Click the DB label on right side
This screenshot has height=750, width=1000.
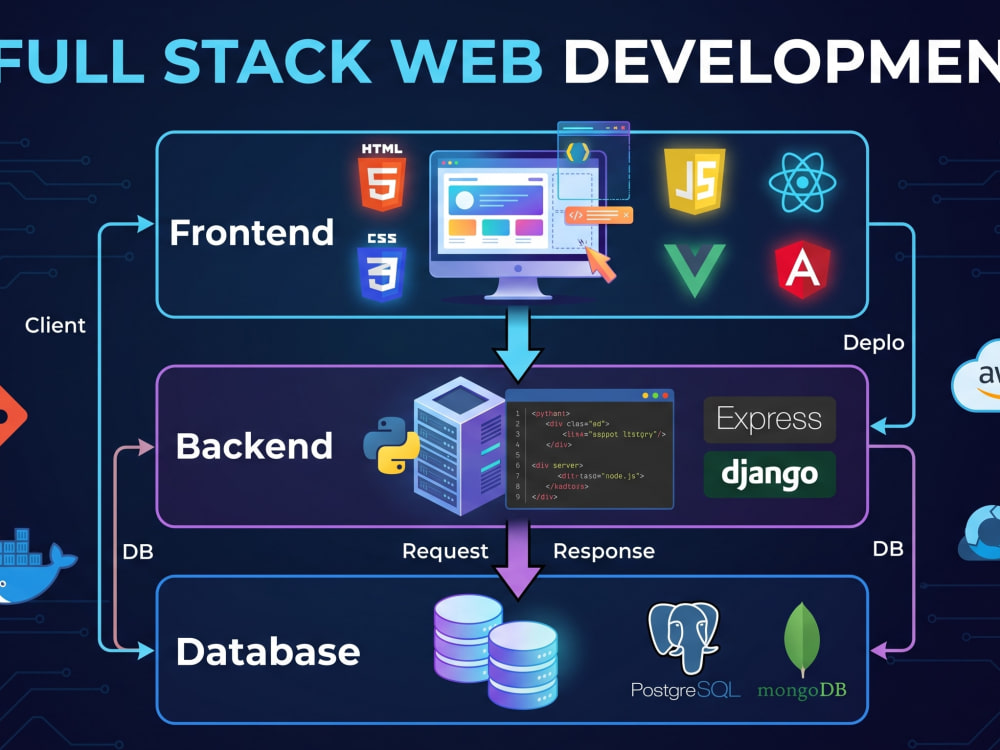888,549
